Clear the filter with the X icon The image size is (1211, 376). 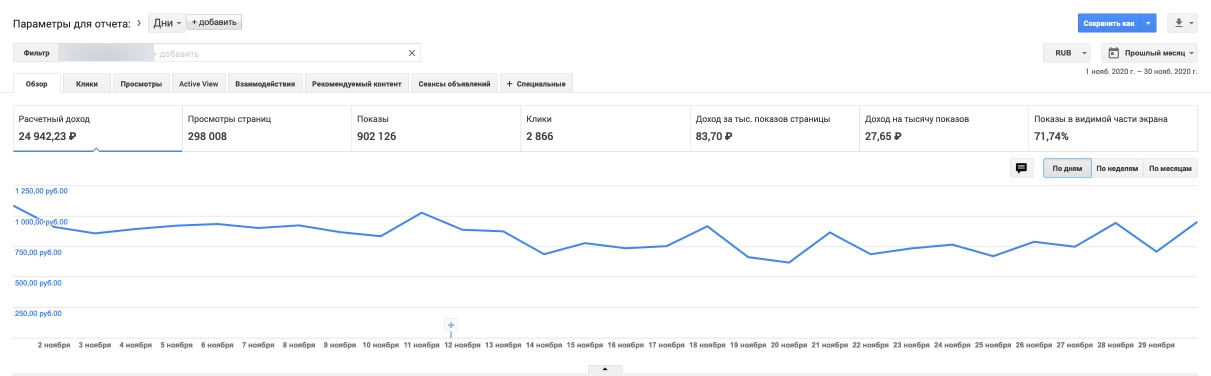pyautogui.click(x=412, y=53)
